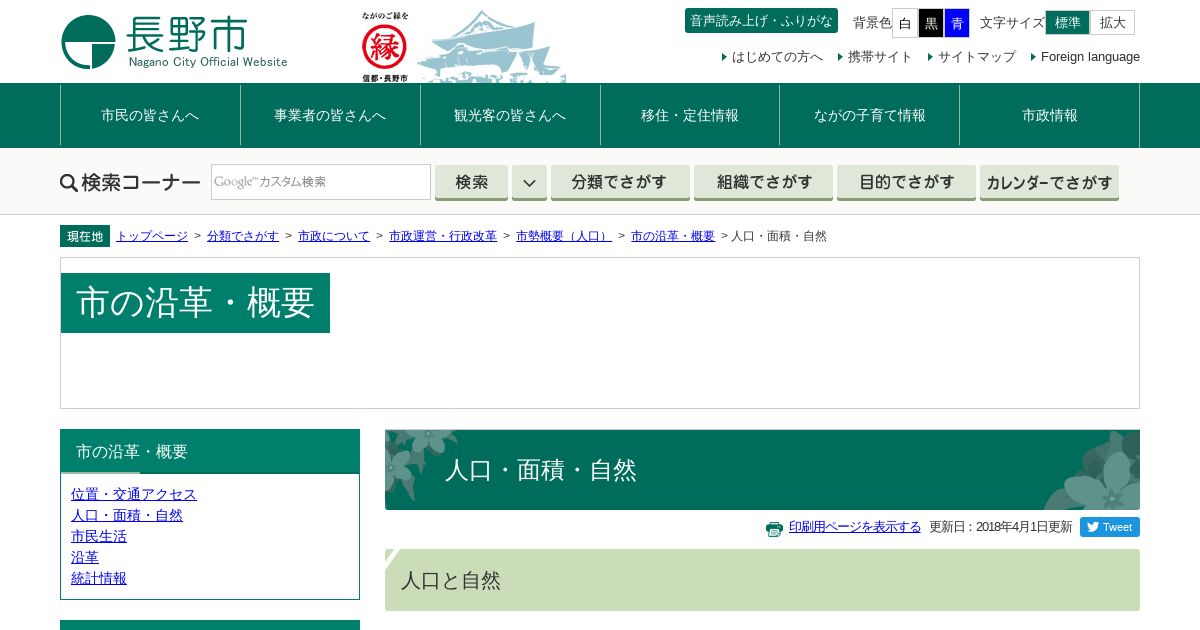
Task: Click 目的でさがす button
Action: tap(906, 183)
